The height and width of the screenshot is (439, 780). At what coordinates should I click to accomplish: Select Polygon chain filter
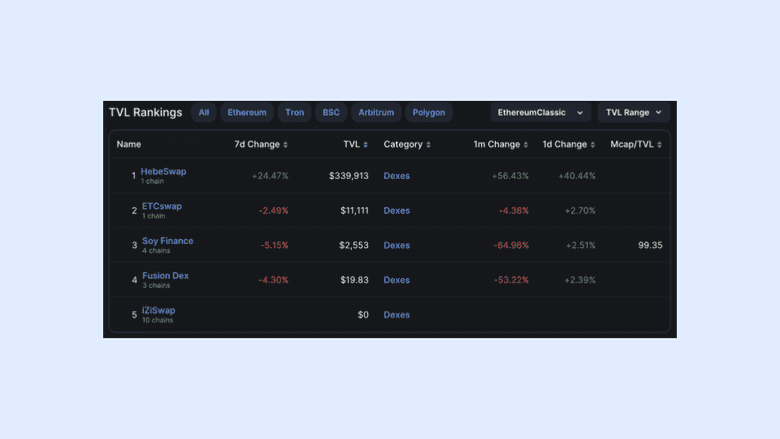pyautogui.click(x=429, y=113)
